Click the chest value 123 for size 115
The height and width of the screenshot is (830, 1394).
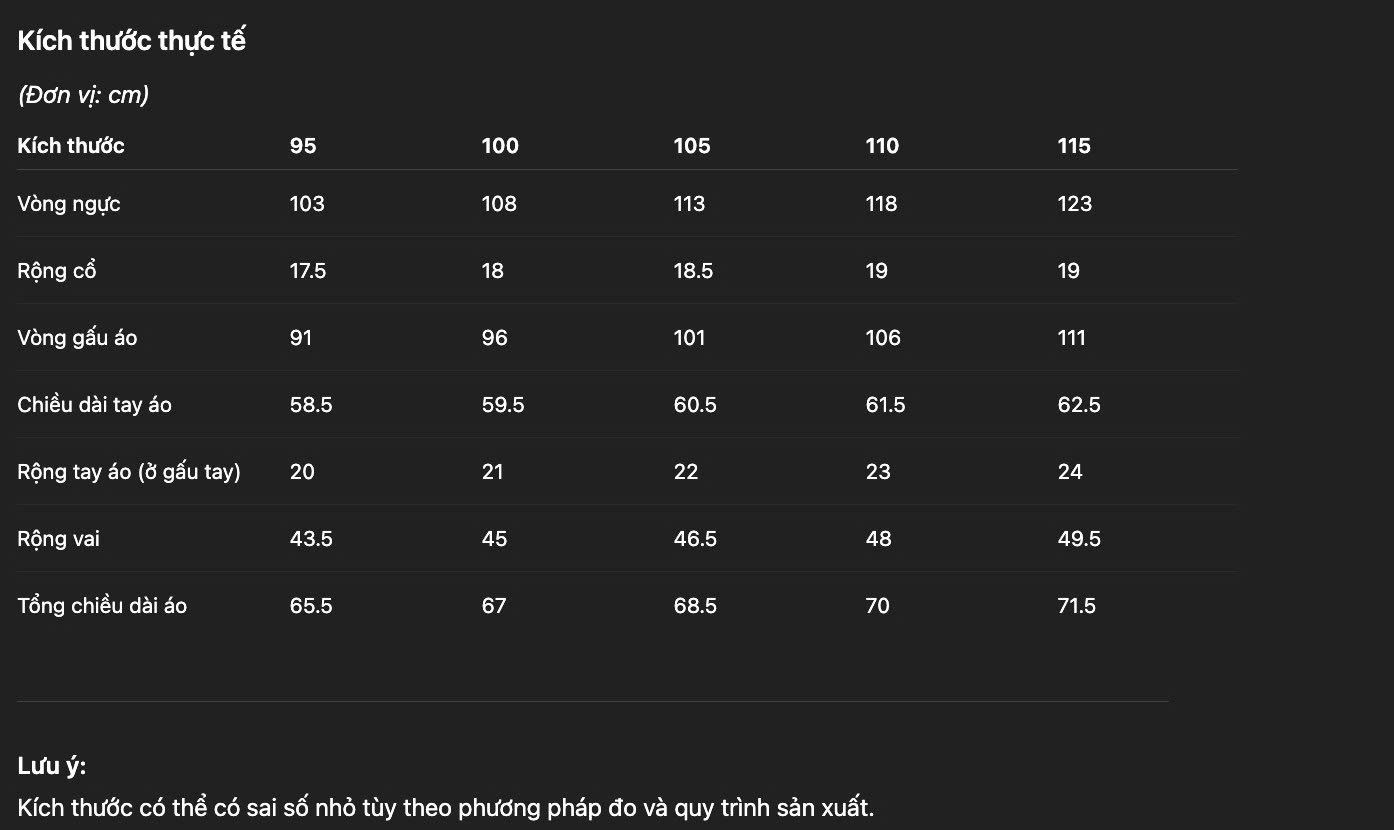[1075, 204]
